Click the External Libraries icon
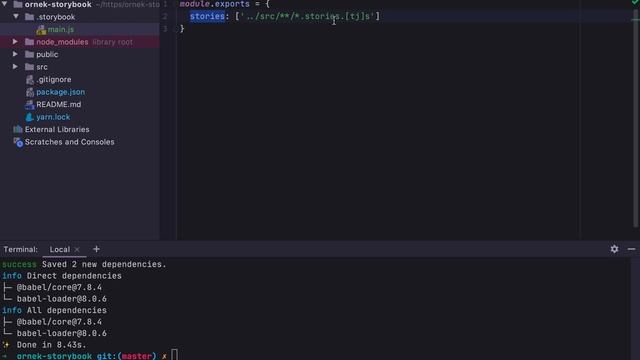 18,129
